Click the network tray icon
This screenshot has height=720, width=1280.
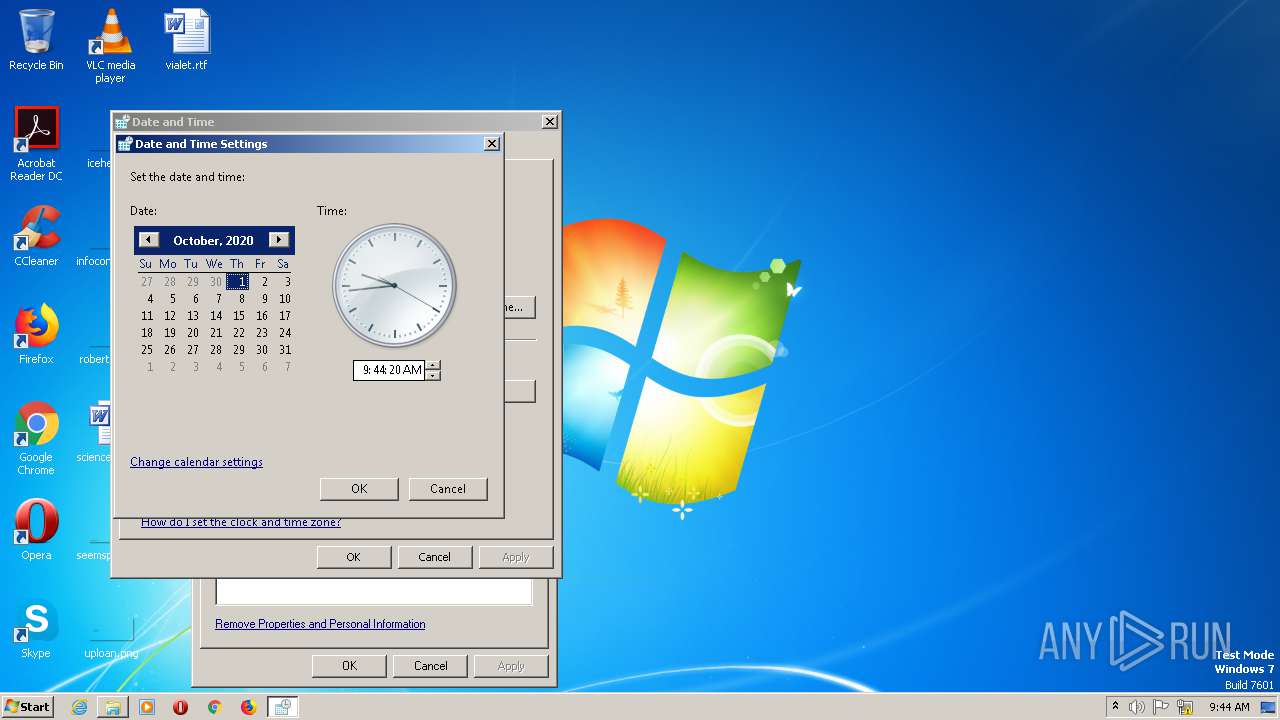click(1185, 707)
